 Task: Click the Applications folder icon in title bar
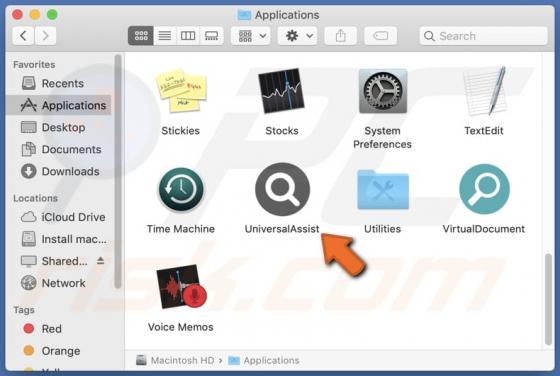click(244, 15)
